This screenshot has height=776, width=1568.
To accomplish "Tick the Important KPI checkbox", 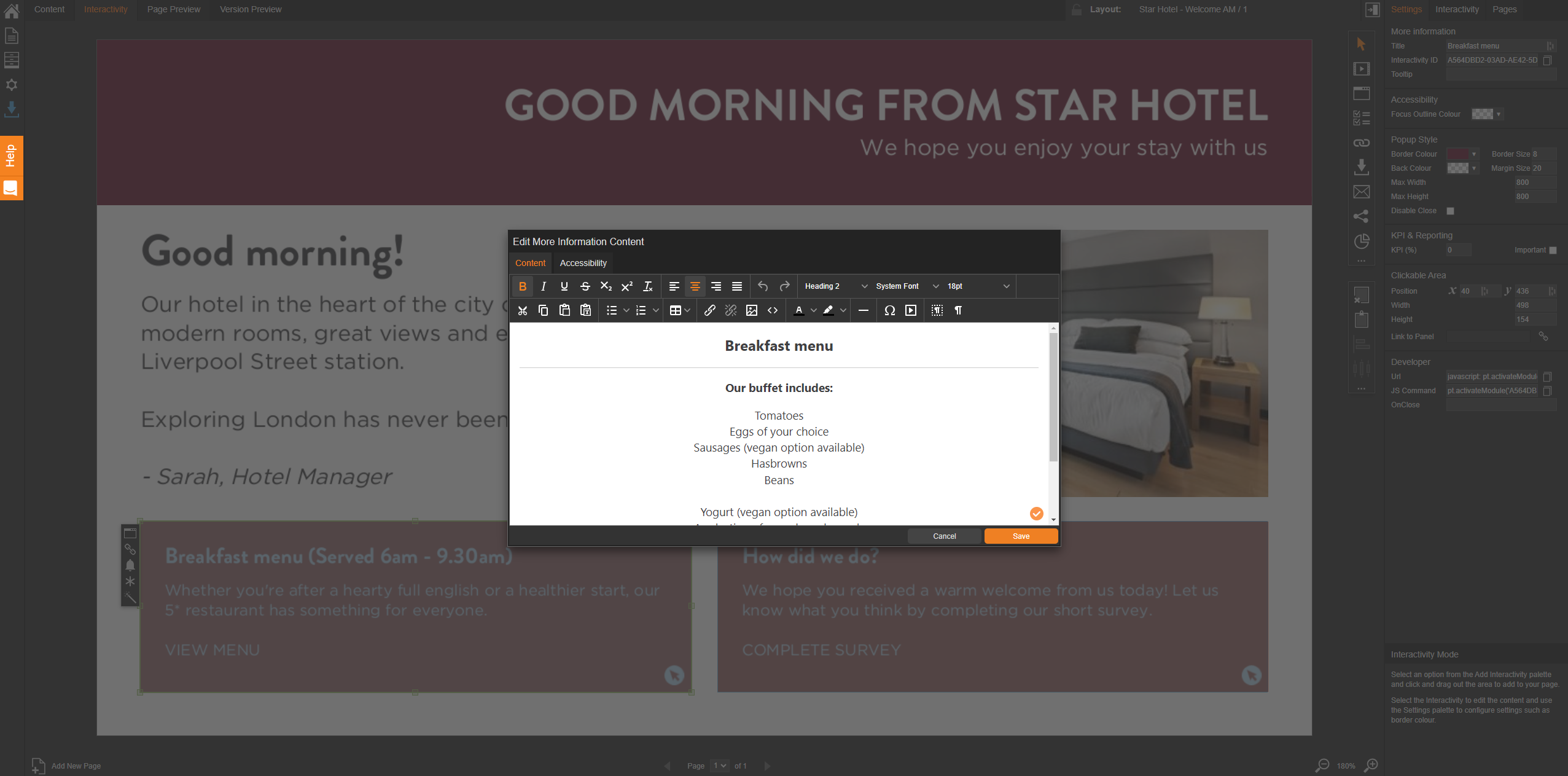I will click(1553, 250).
